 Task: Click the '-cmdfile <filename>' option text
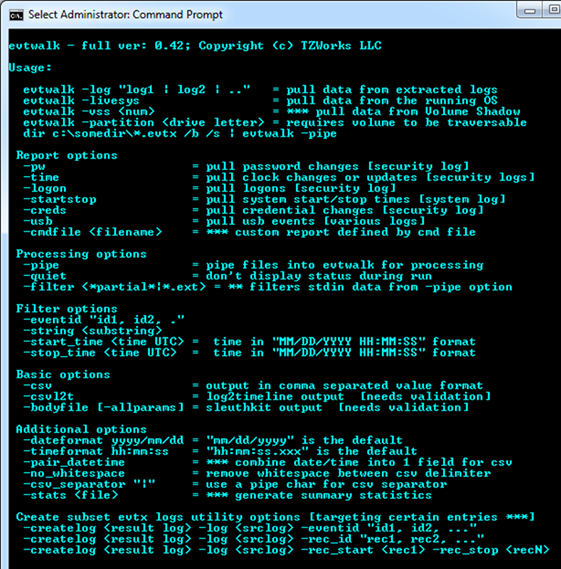[93, 232]
